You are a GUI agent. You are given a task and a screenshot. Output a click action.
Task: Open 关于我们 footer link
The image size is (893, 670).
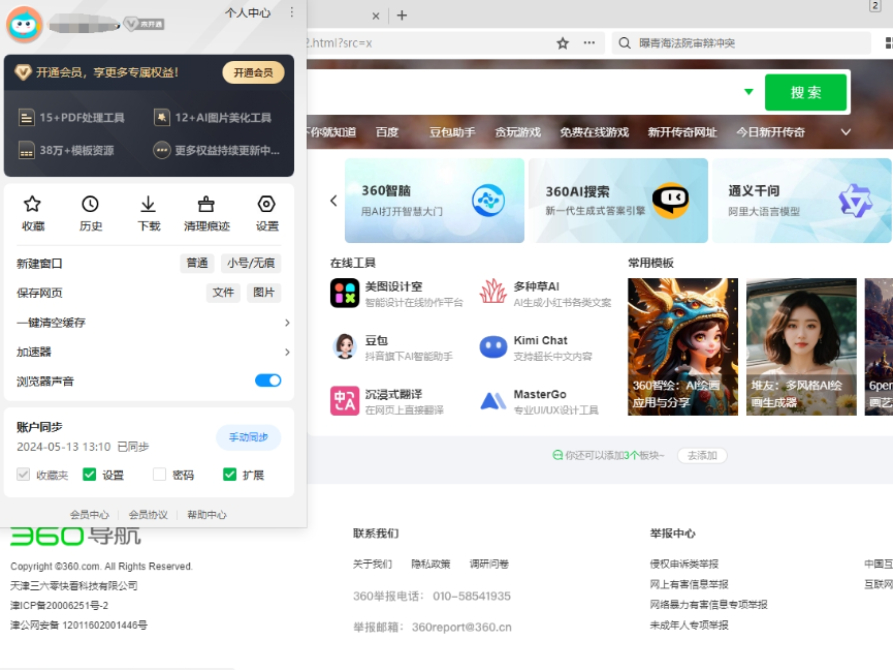(x=372, y=564)
